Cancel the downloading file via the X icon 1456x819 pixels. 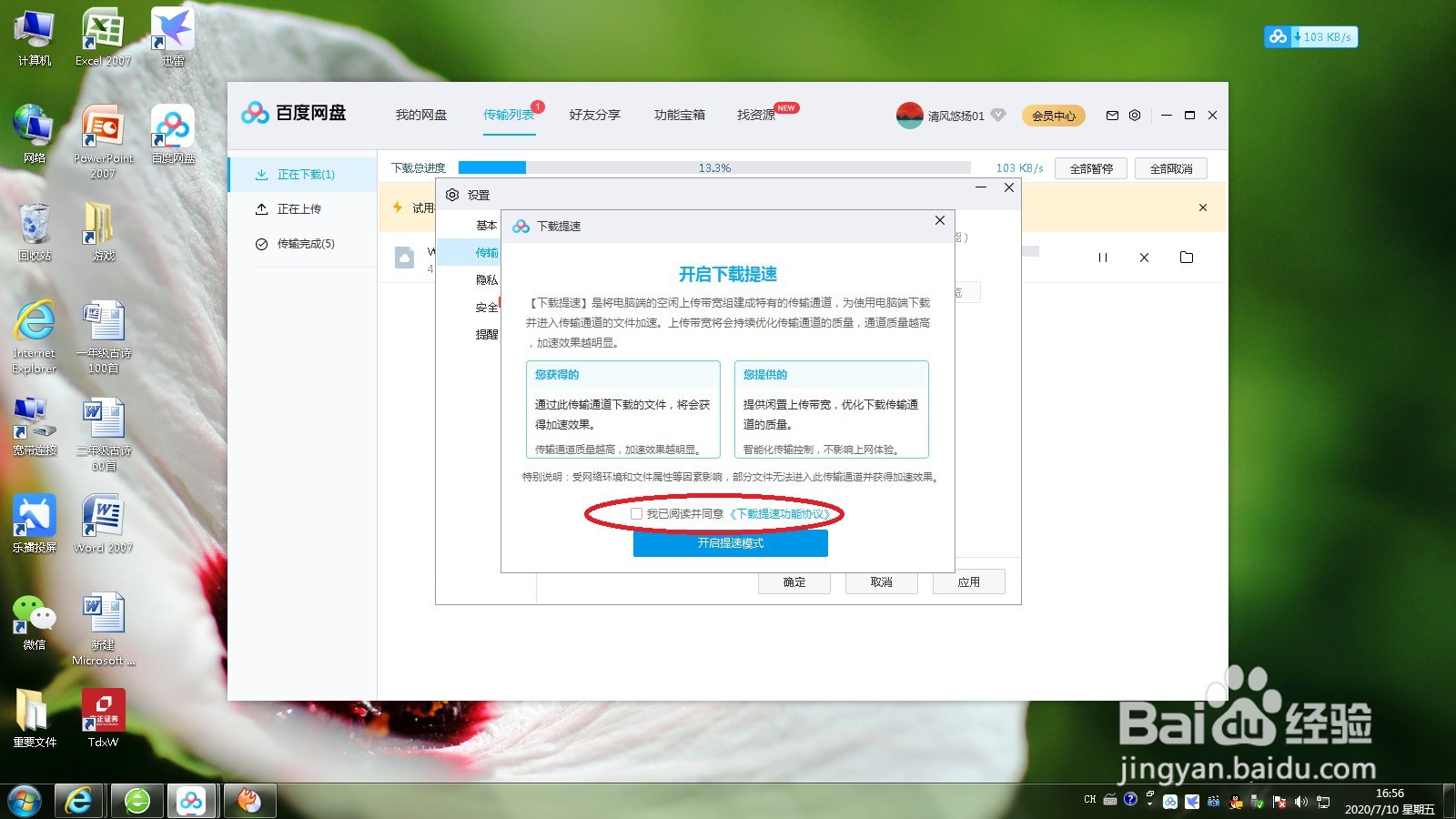pos(1143,258)
